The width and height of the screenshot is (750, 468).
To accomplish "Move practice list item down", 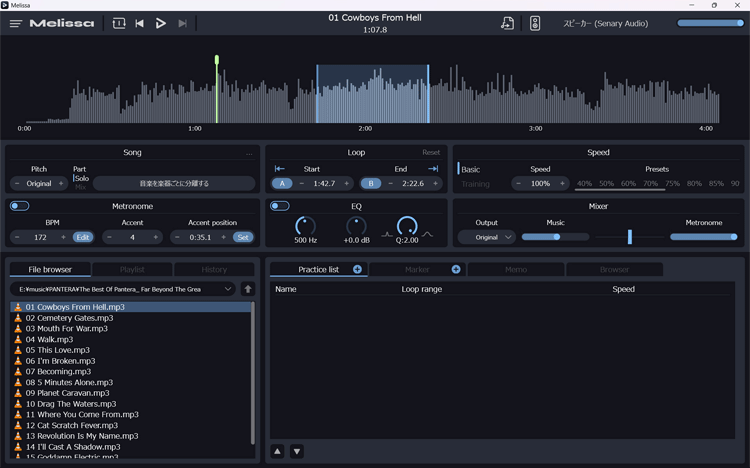I will [297, 451].
